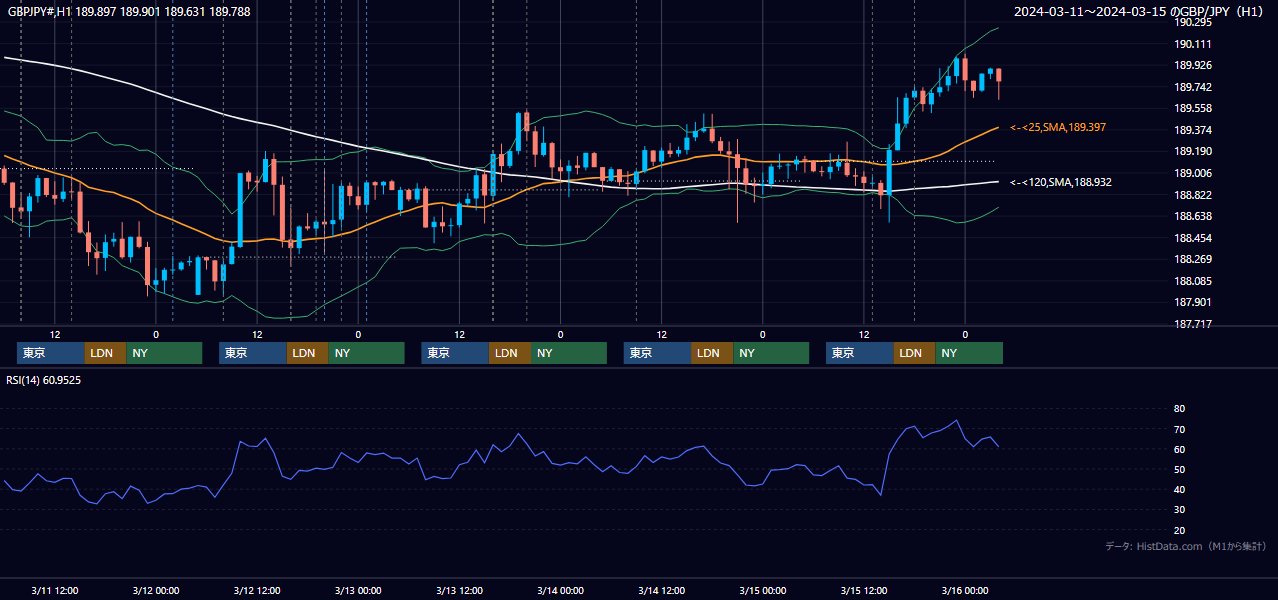1278x600 pixels.
Task: Click price axis label 190.111
Action: pos(1193,44)
